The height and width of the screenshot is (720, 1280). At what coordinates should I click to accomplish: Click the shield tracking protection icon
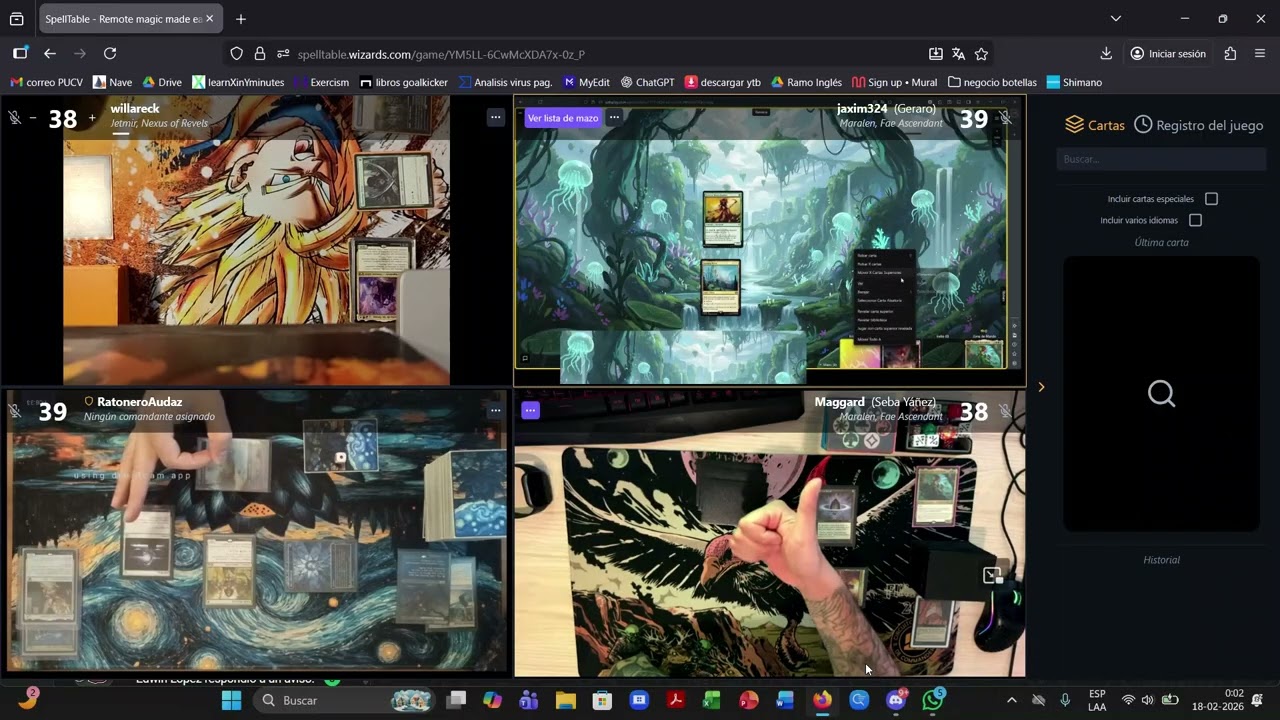coord(237,54)
